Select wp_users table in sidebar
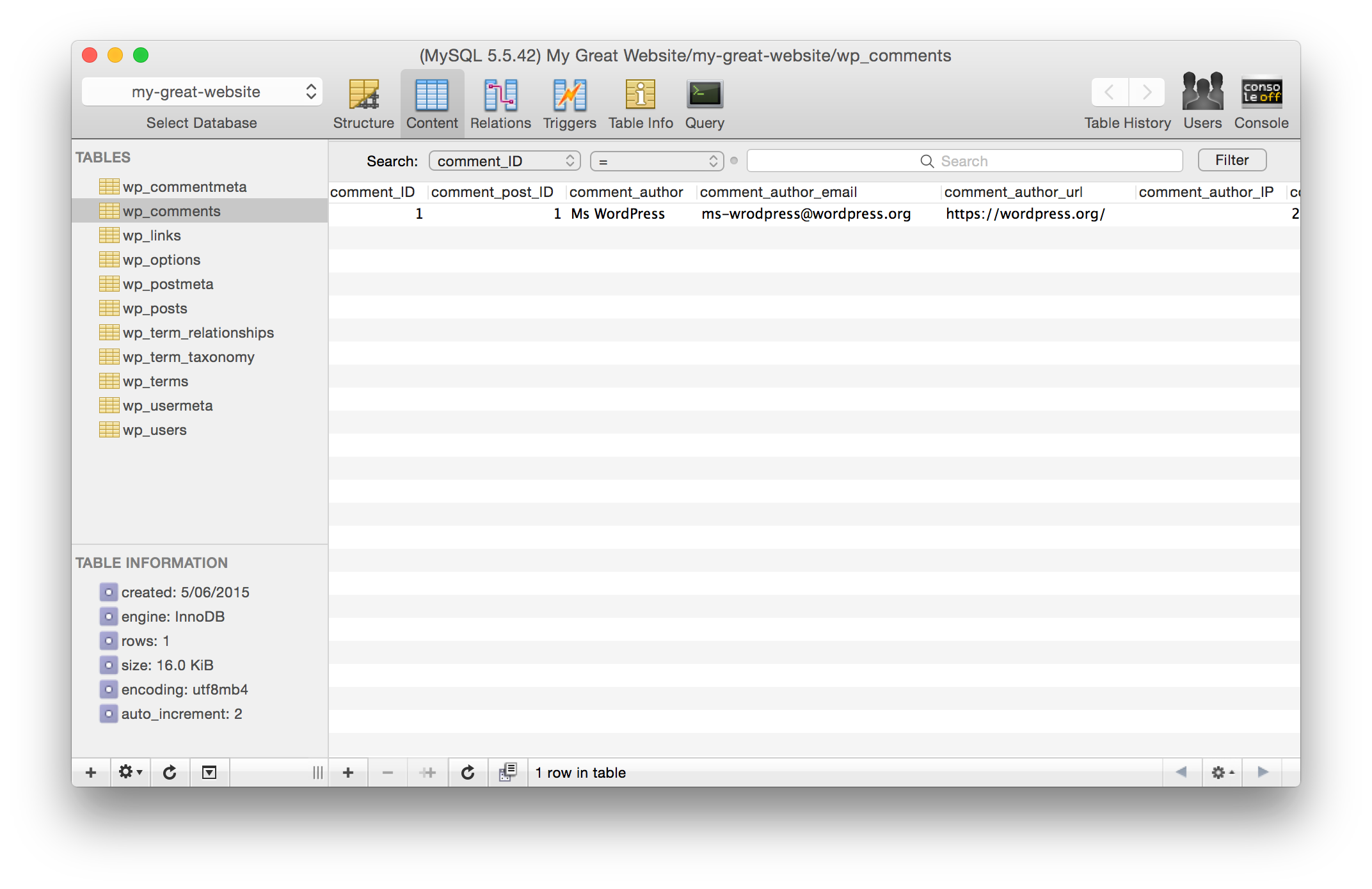Screen dimensions: 1372x889 coord(155,430)
